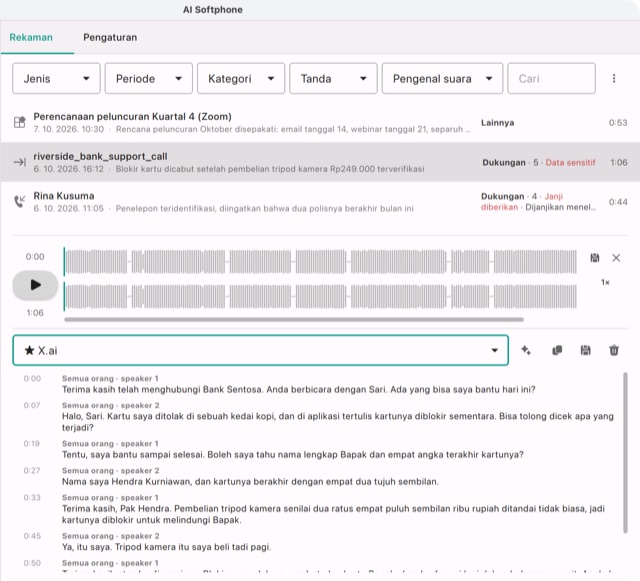Click the AI sparkle generate icon
This screenshot has height=581, width=640.
point(526,350)
